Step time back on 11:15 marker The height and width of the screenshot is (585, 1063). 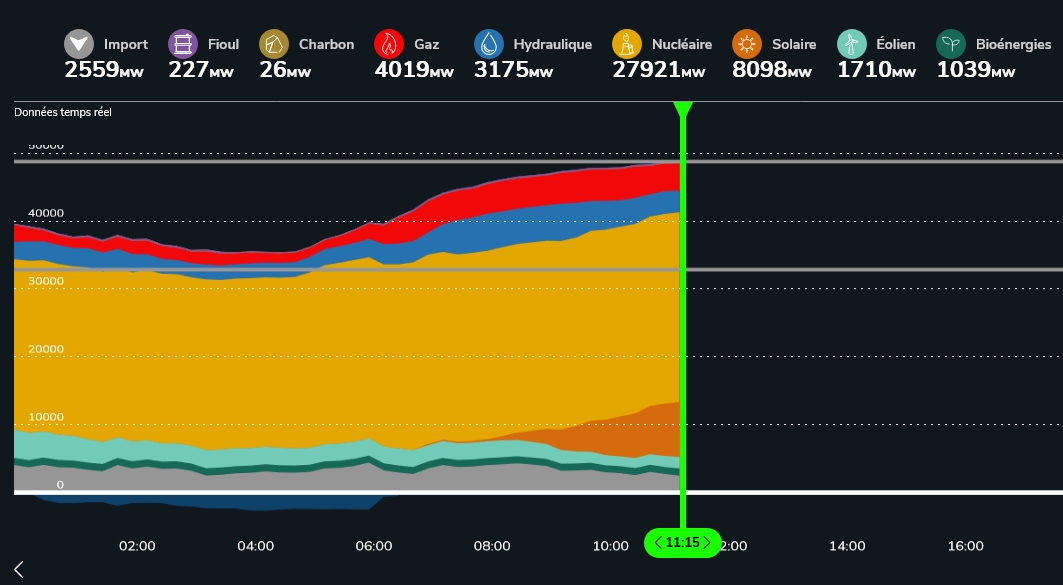point(658,542)
